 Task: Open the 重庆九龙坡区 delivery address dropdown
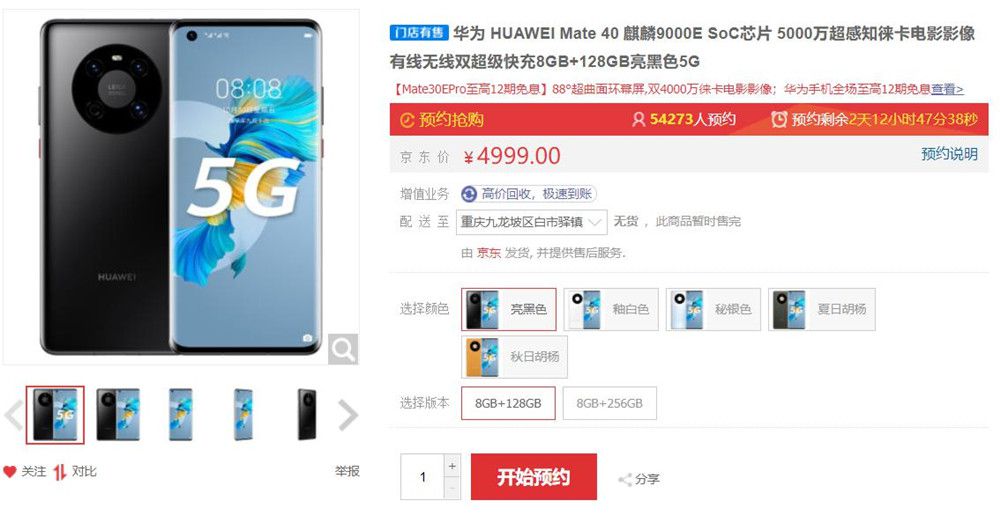(531, 222)
